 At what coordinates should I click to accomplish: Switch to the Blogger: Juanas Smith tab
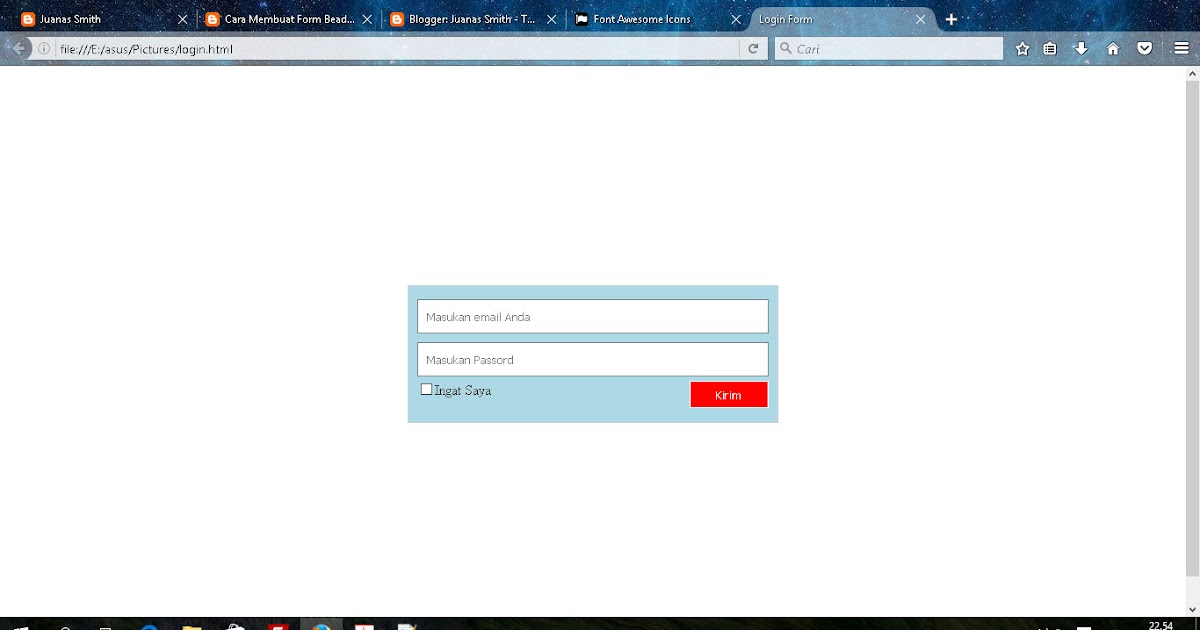tap(465, 18)
